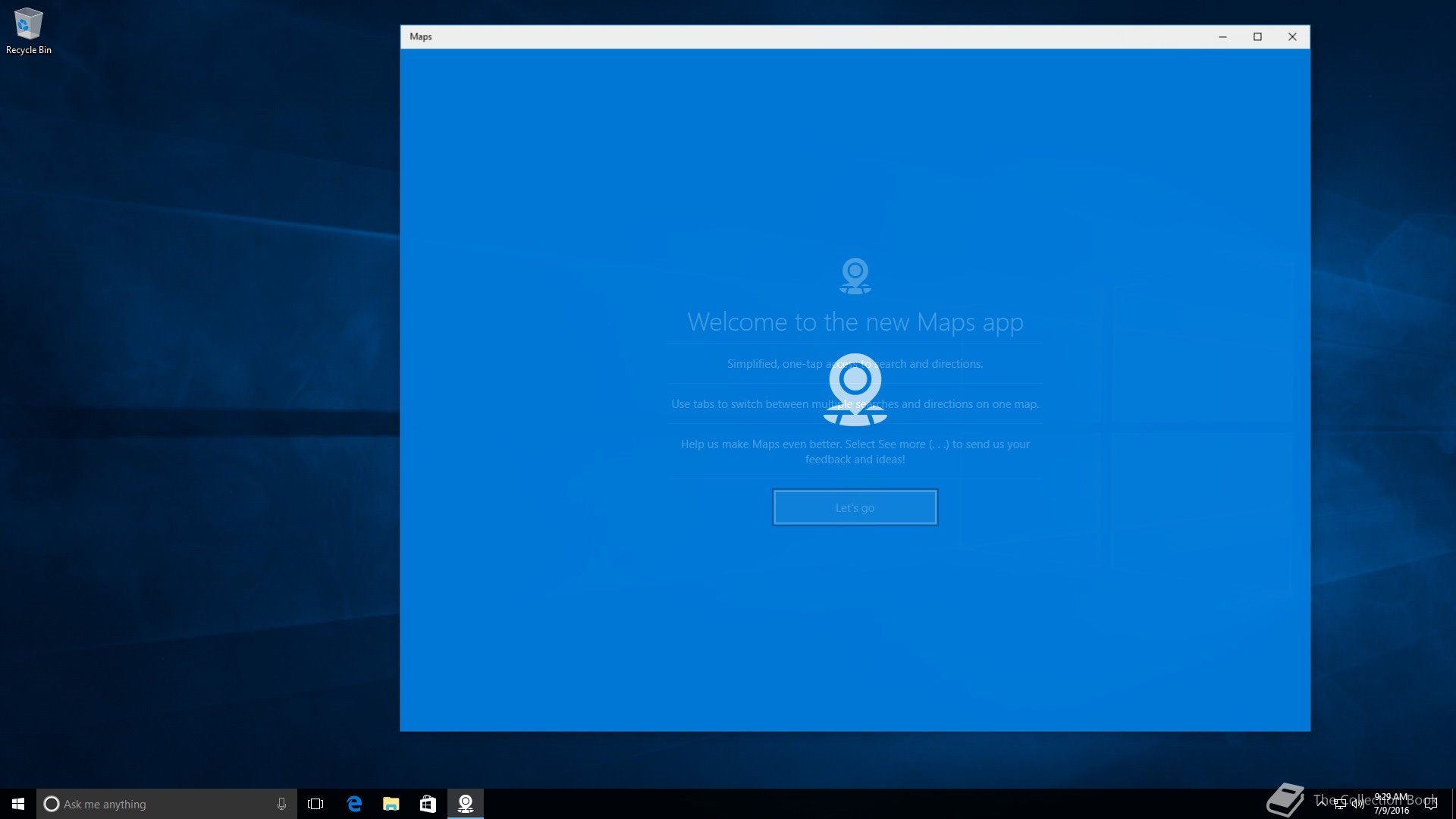1456x819 pixels.
Task: Open Task View from taskbar
Action: 315,804
